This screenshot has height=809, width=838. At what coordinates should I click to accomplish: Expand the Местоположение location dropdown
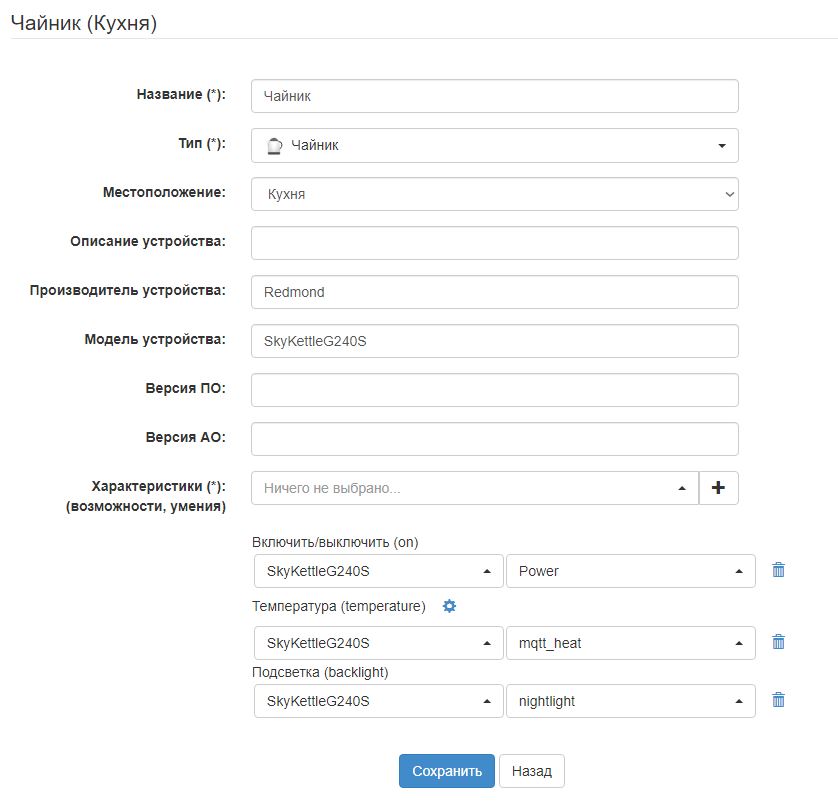[495, 193]
